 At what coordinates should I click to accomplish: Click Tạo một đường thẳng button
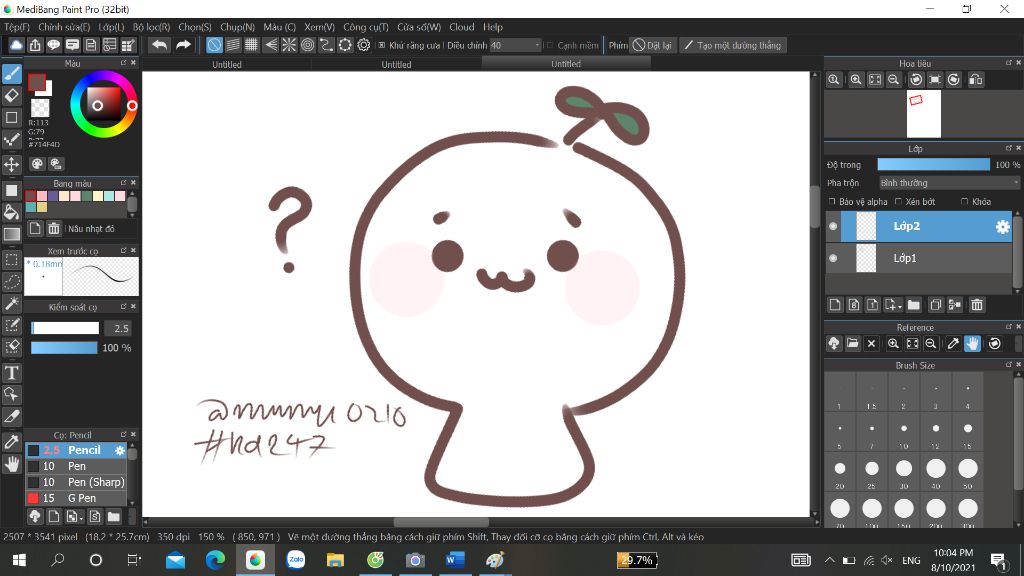[x=733, y=45]
